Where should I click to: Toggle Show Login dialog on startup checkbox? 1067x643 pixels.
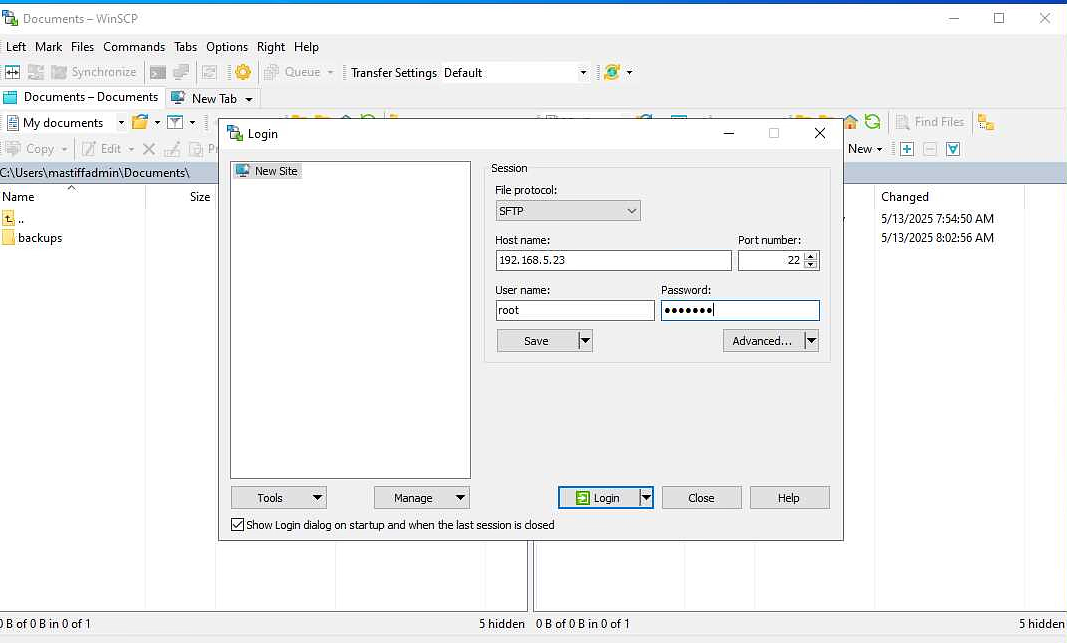pos(237,525)
